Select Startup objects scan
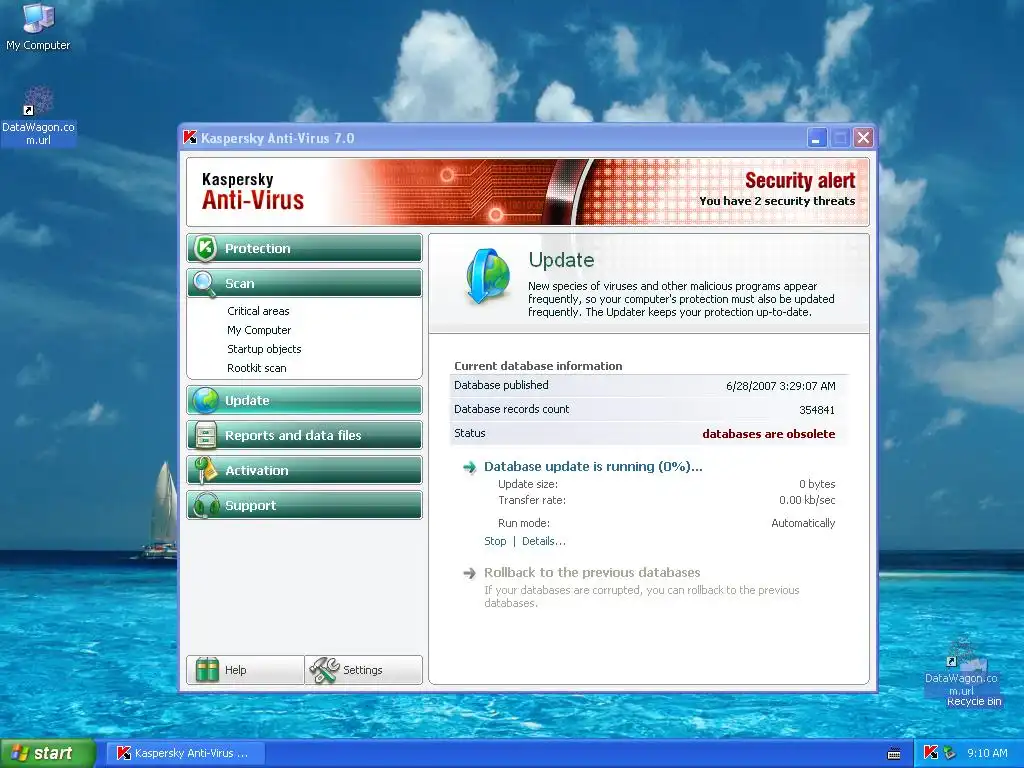Image resolution: width=1024 pixels, height=768 pixels. (264, 349)
